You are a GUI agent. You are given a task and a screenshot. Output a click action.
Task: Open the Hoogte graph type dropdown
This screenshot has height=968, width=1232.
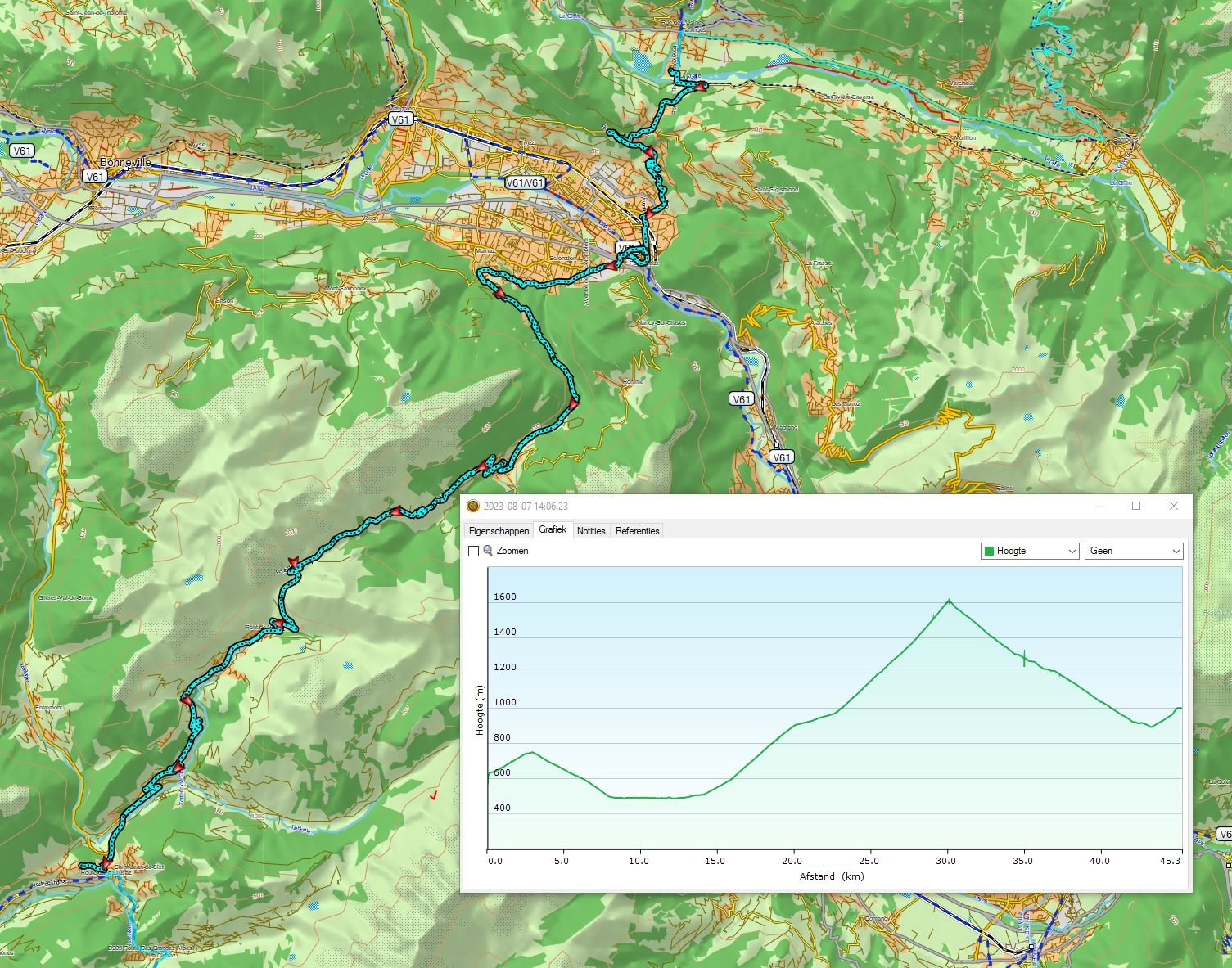(1030, 552)
